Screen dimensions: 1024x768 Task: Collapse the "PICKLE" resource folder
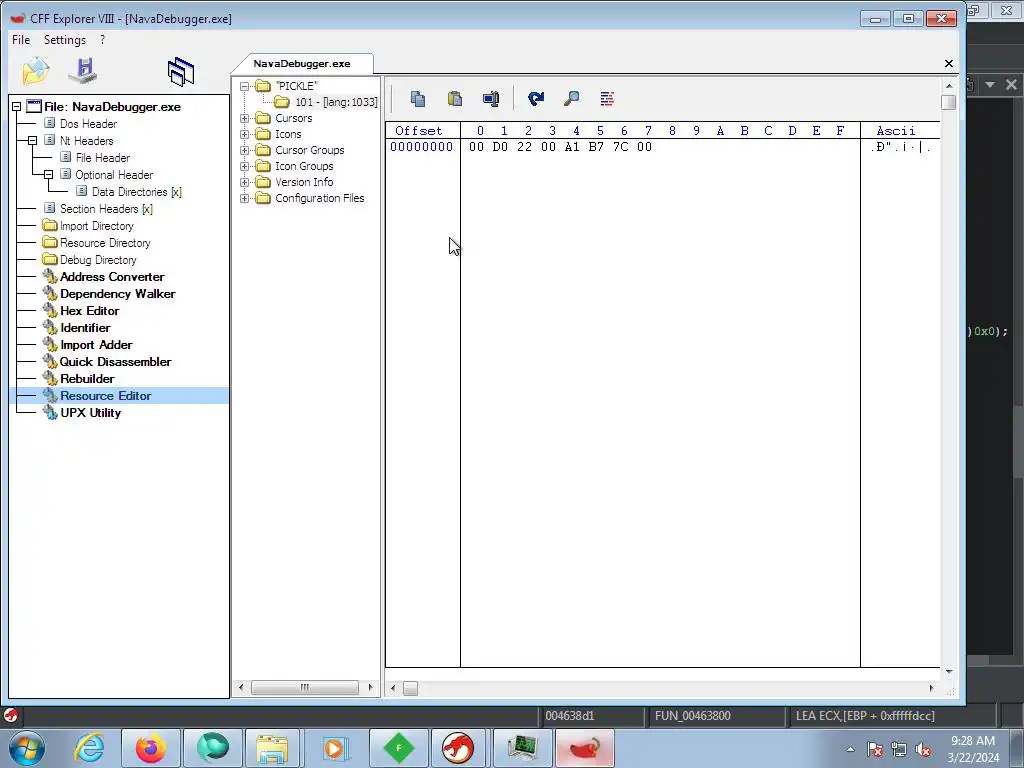245,86
